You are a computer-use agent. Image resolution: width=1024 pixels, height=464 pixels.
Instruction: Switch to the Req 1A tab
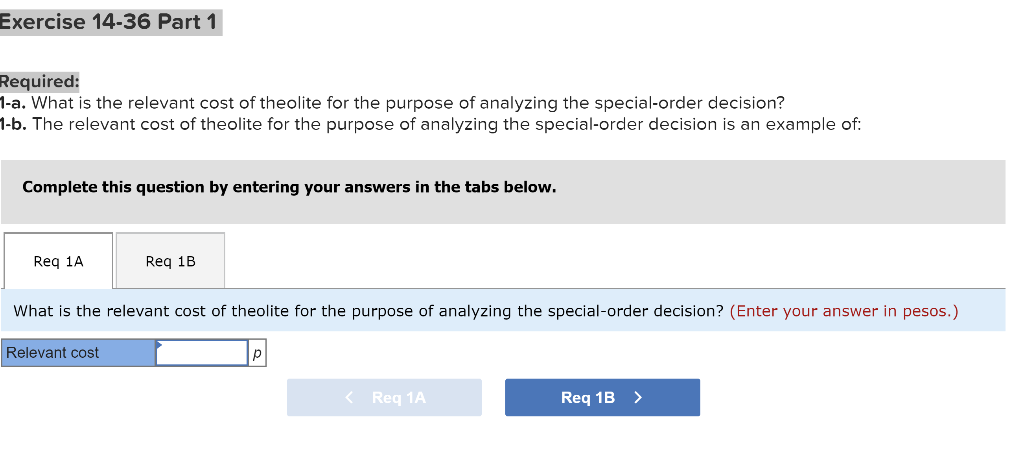point(58,261)
